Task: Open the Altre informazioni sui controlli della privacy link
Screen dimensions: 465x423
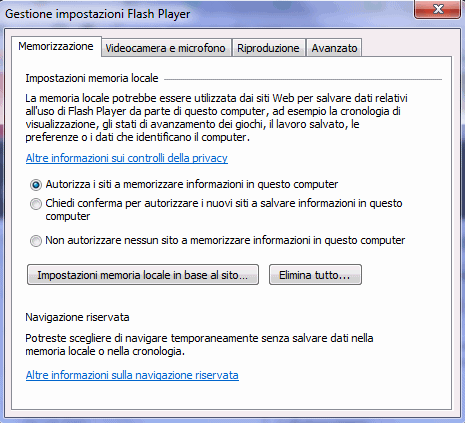Action: [x=127, y=158]
